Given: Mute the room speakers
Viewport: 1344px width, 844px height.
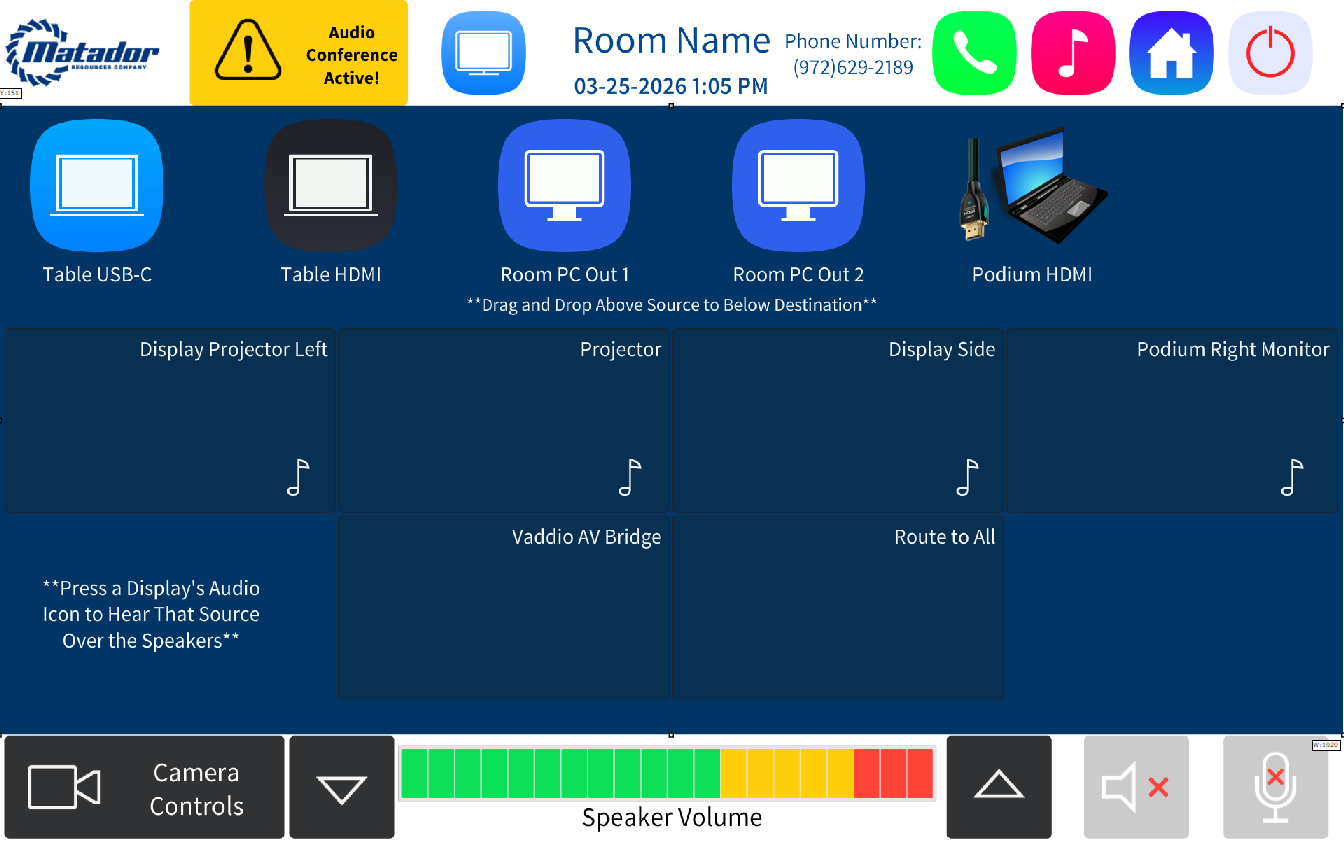Looking at the screenshot, I should click(1136, 787).
